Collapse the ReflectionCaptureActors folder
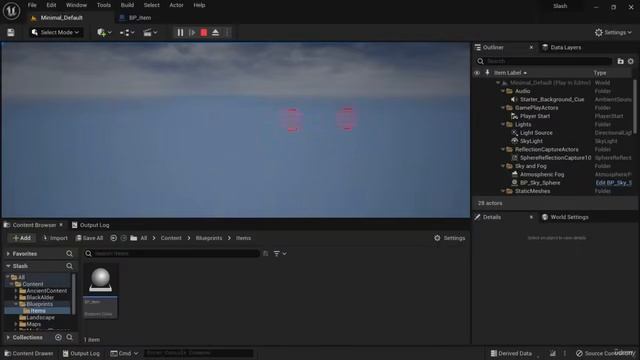640x360 pixels. click(503, 149)
